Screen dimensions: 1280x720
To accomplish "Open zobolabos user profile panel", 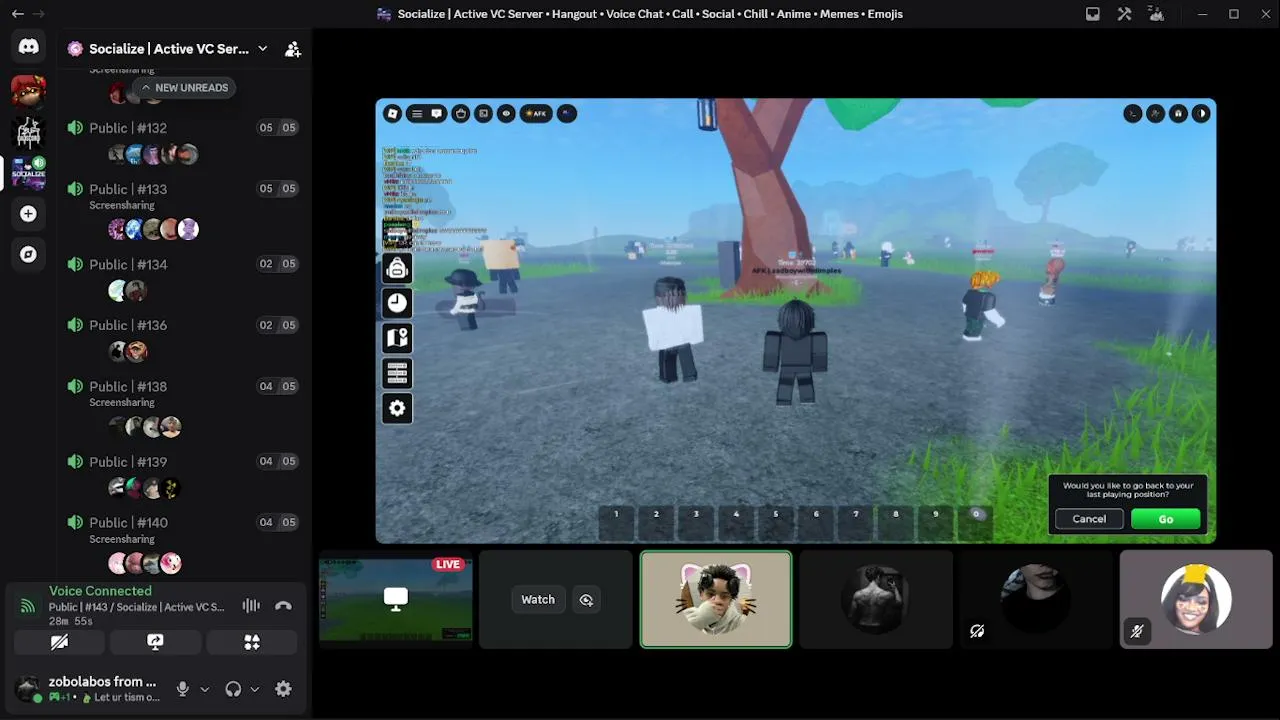I will tap(88, 689).
